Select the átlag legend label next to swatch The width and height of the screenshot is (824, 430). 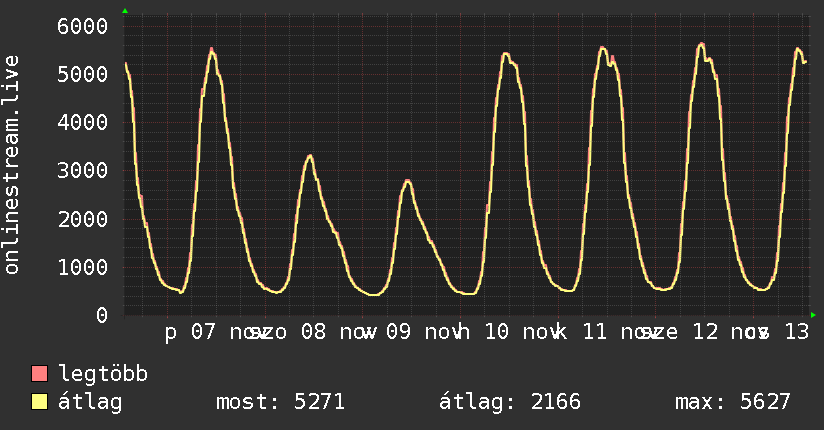point(90,403)
